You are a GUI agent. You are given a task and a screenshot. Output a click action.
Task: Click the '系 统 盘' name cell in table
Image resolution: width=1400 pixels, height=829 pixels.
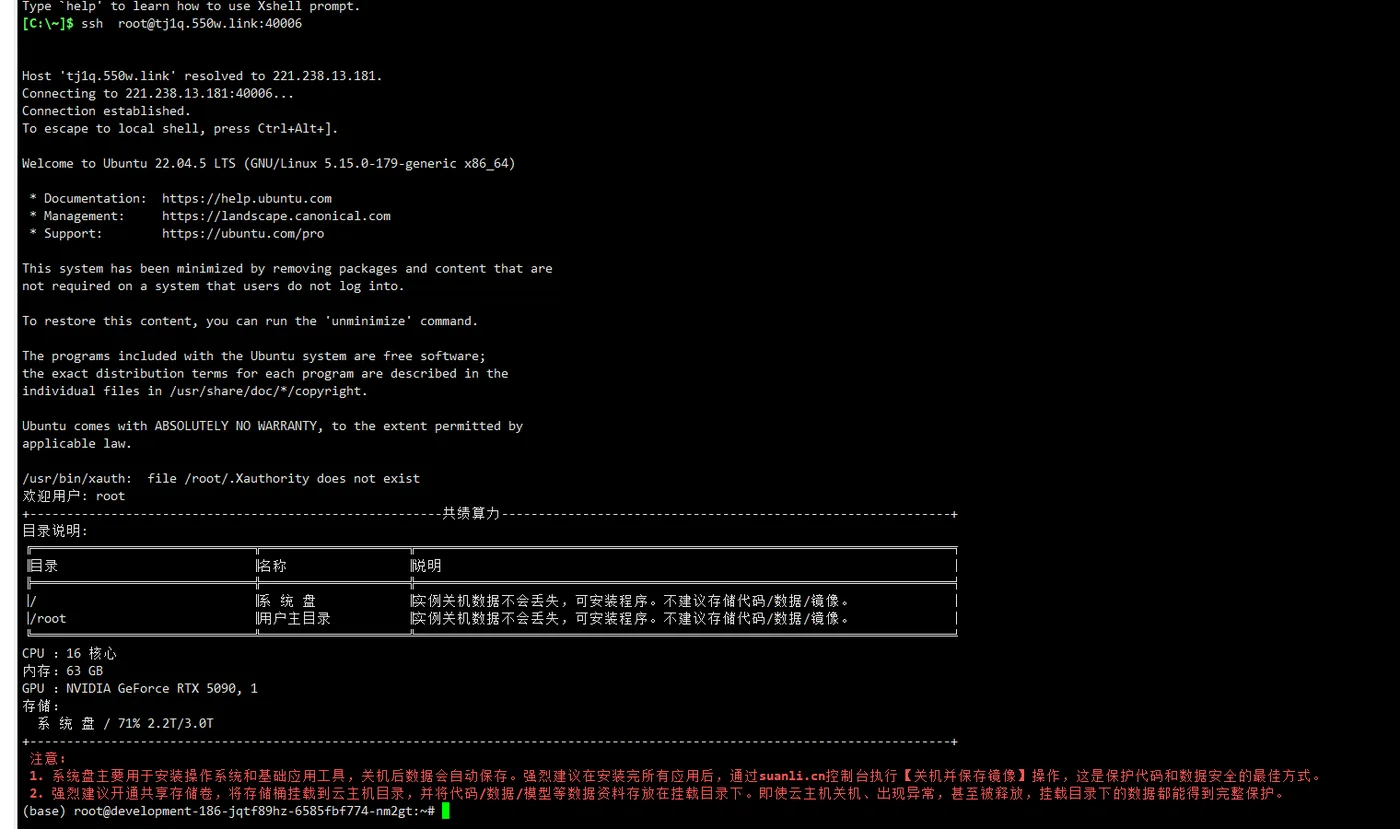287,601
